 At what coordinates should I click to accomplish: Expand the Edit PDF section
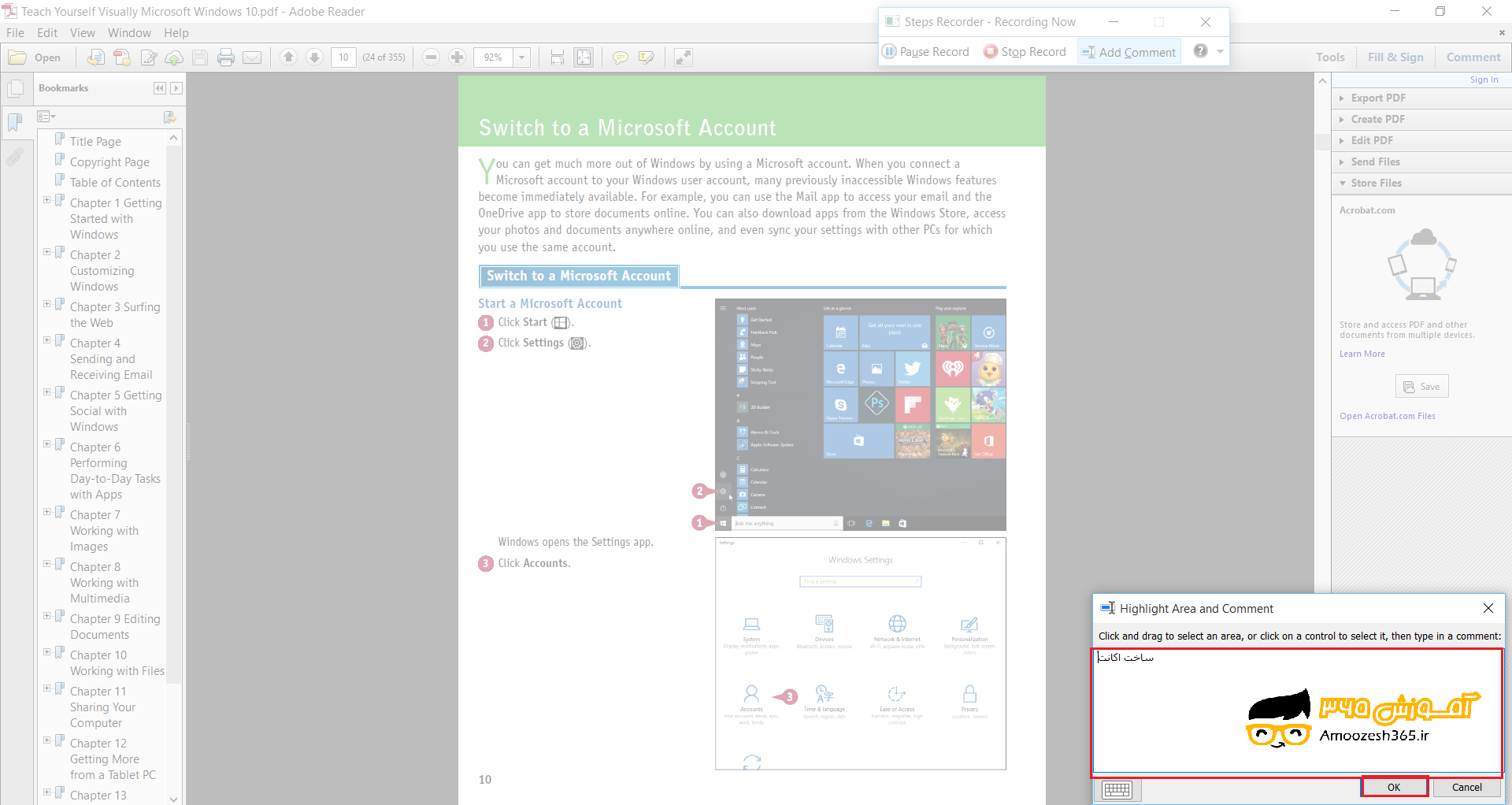pyautogui.click(x=1421, y=140)
